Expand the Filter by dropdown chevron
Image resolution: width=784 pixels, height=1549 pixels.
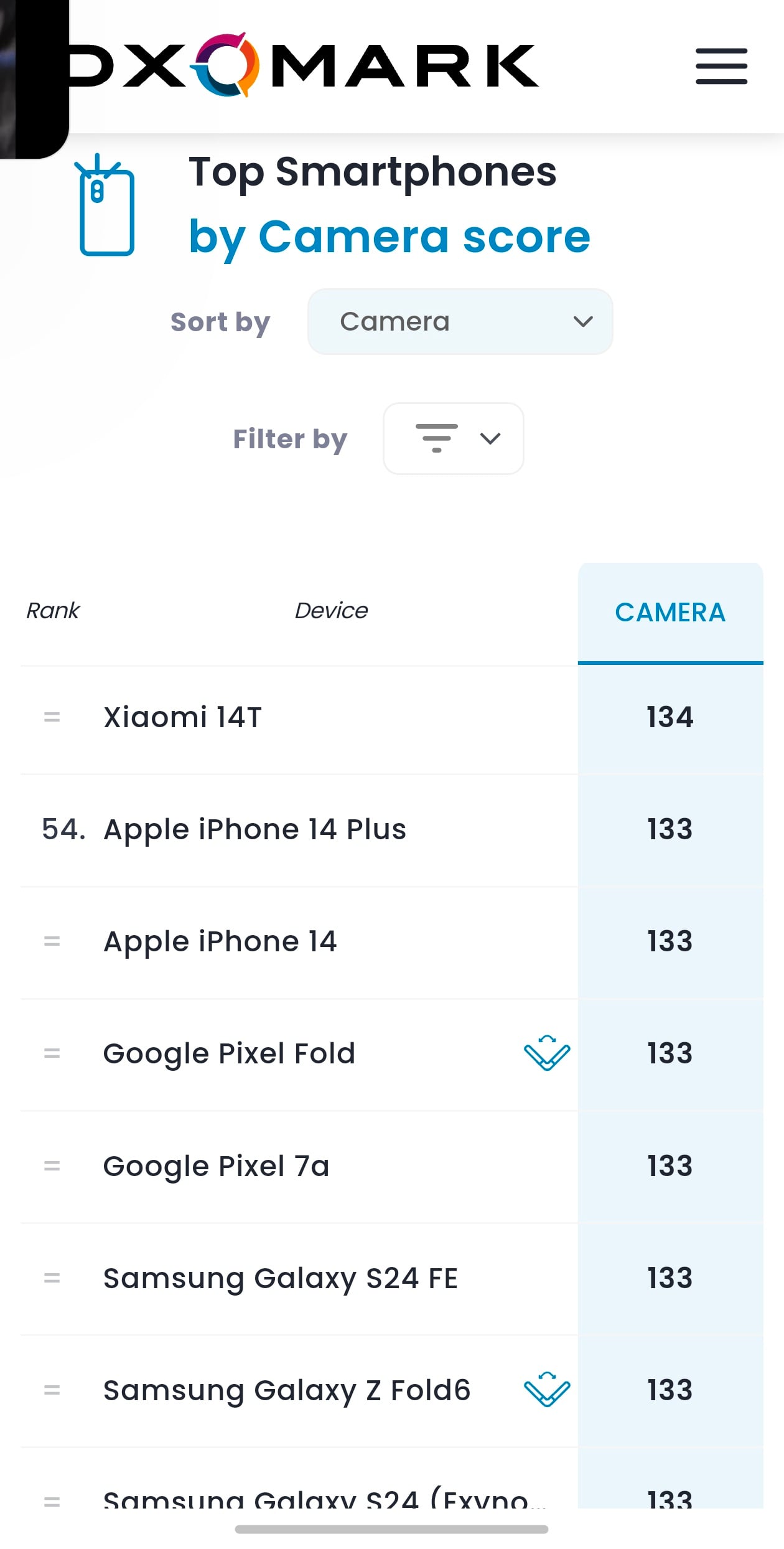click(490, 439)
